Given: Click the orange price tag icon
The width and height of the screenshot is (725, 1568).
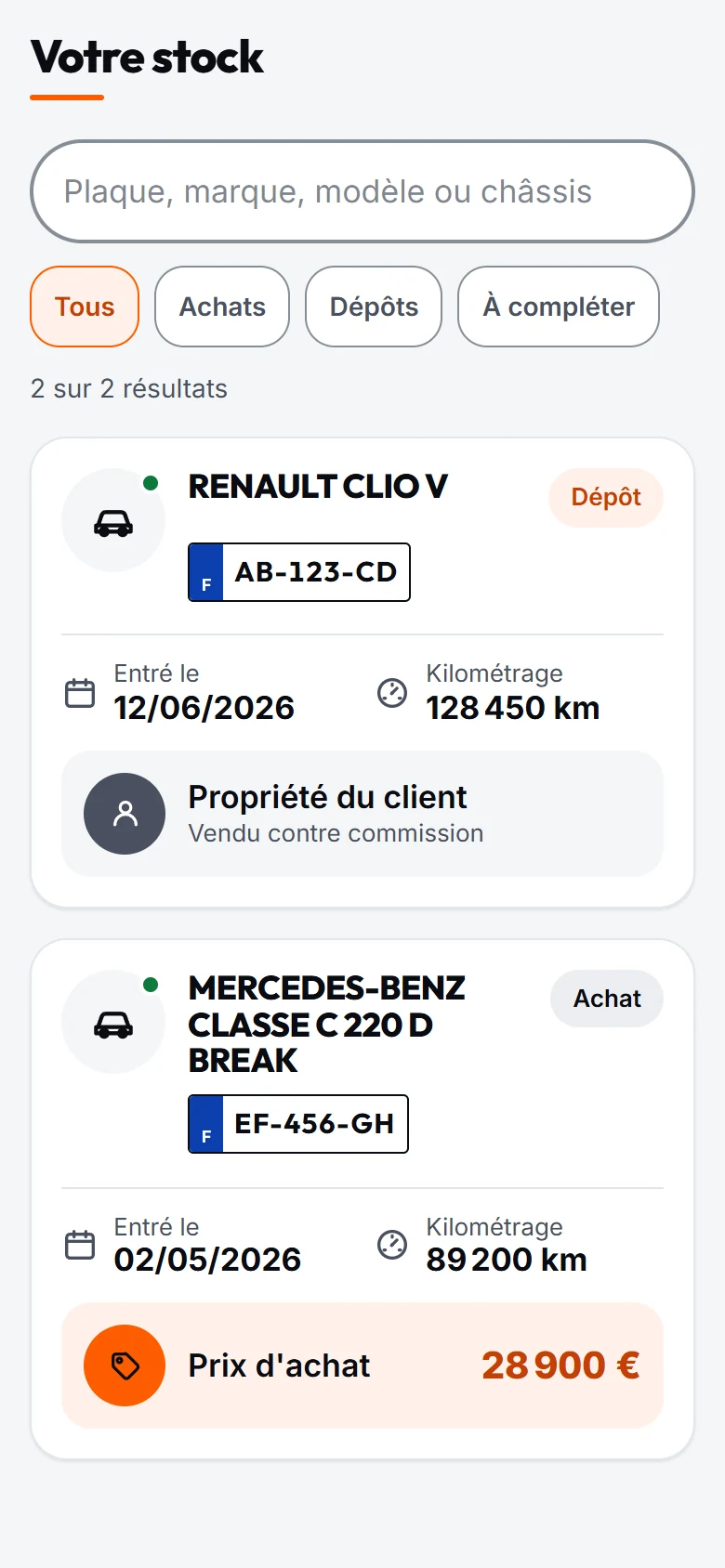Looking at the screenshot, I should 125,1365.
